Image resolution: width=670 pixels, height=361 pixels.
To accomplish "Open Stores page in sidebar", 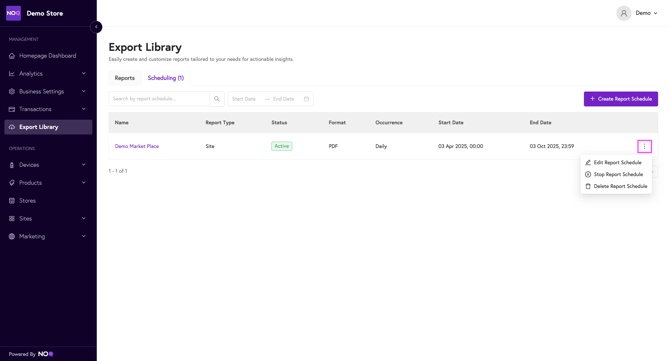I will (48, 201).
